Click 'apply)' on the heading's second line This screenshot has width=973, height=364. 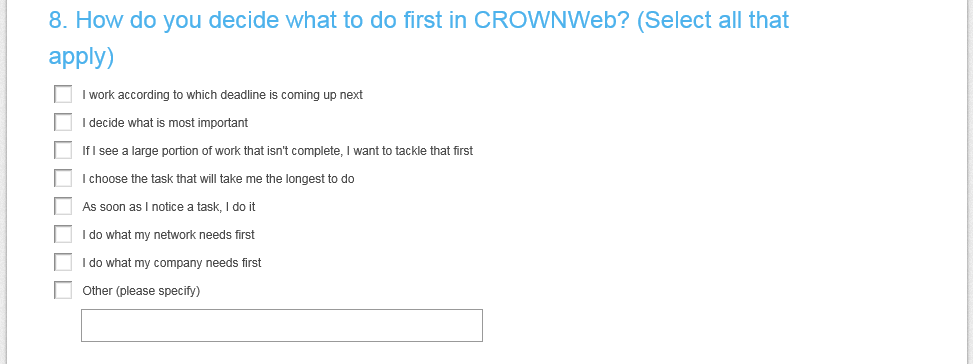[81, 56]
